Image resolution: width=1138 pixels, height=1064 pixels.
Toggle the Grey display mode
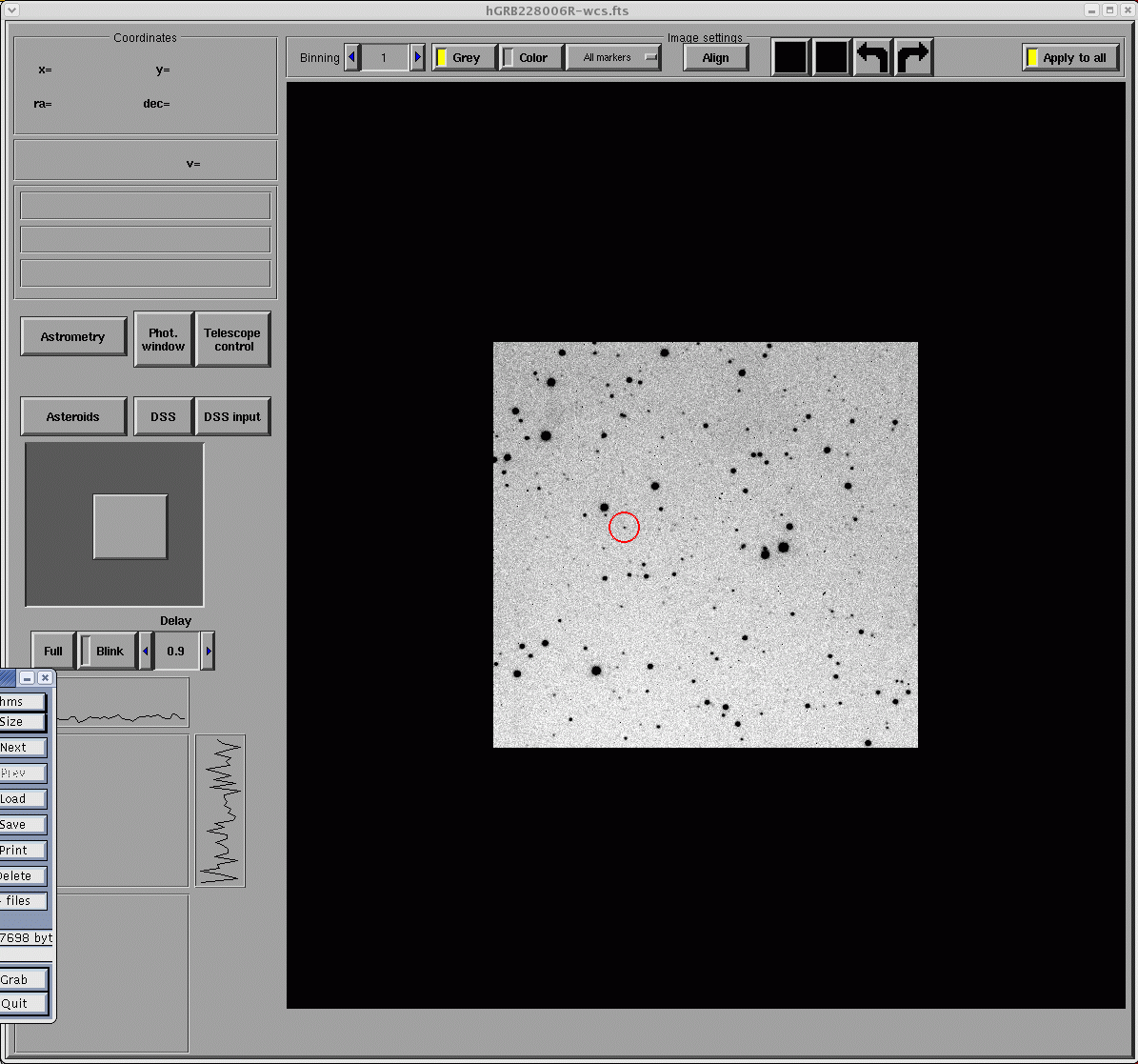click(x=464, y=57)
